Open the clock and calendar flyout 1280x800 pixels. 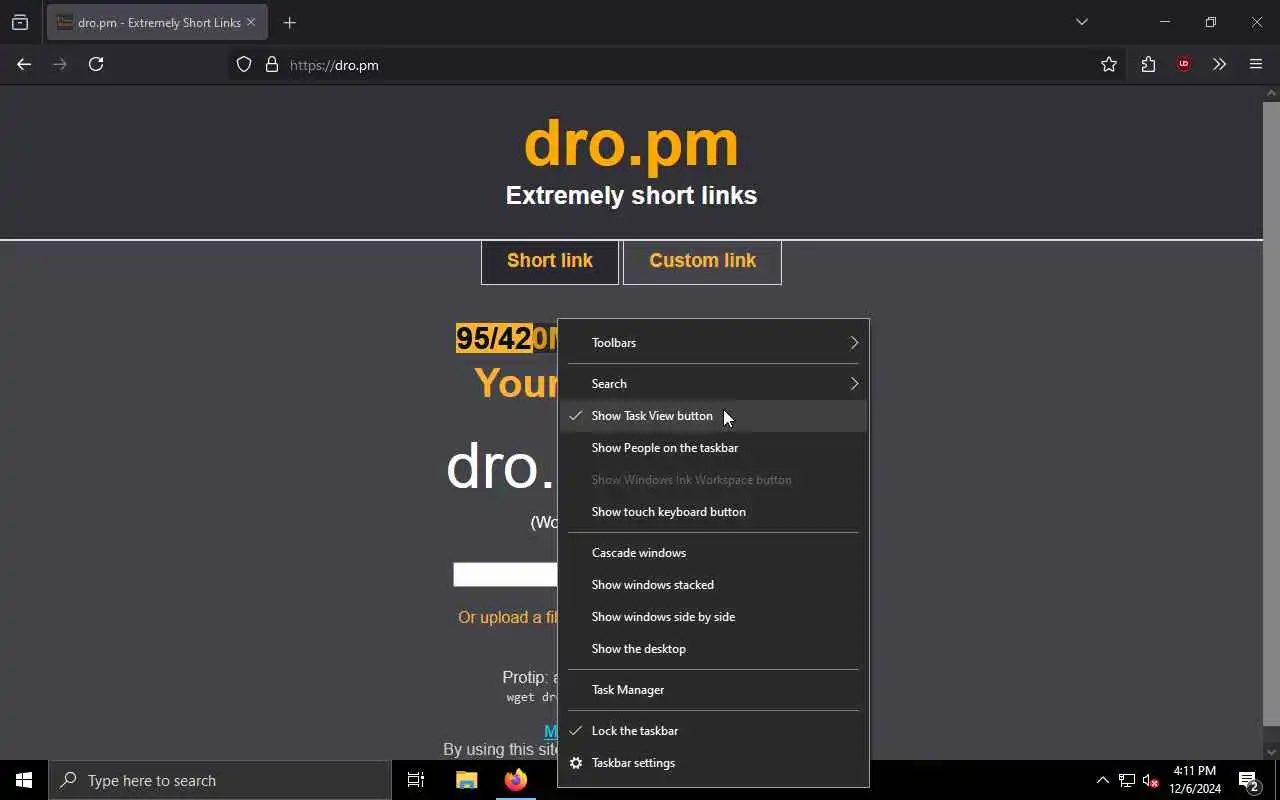(1195, 780)
